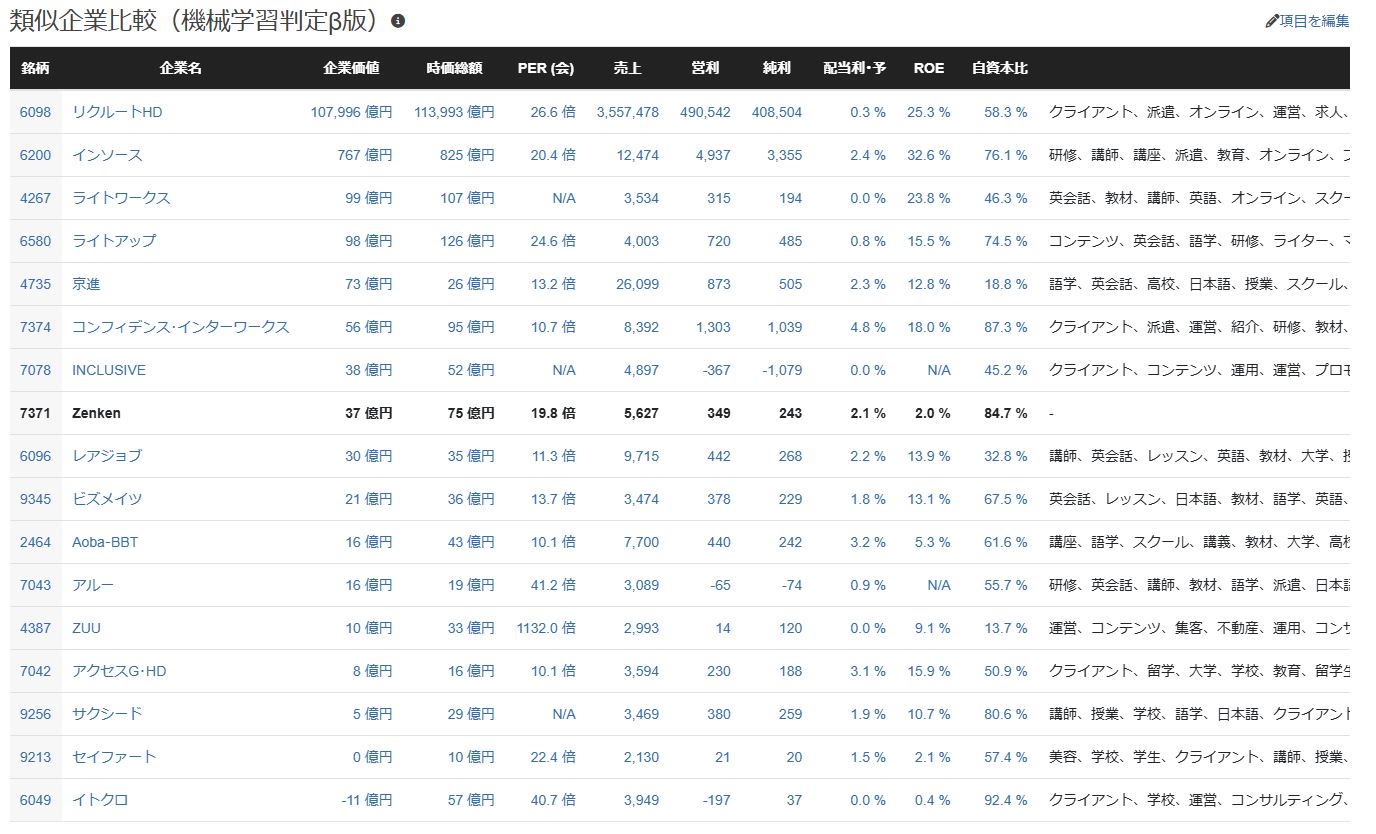Image resolution: width=1376 pixels, height=834 pixels.
Task: Open the セイファート company link
Action: click(114, 757)
